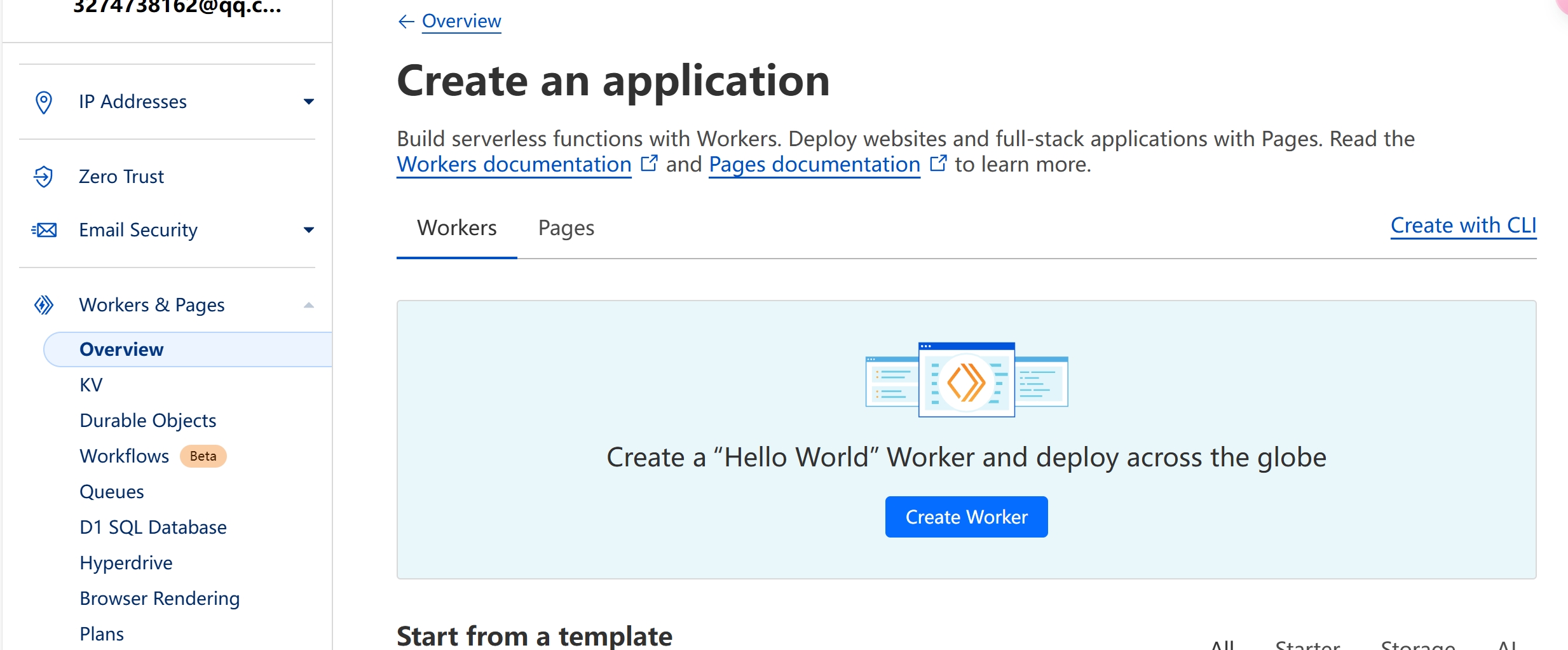Click the Create Worker button

coord(966,517)
